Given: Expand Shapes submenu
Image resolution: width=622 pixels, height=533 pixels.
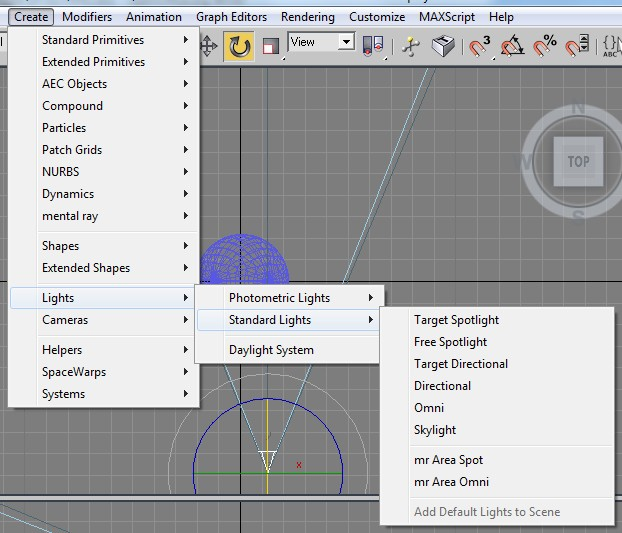Looking at the screenshot, I should pyautogui.click(x=104, y=246).
